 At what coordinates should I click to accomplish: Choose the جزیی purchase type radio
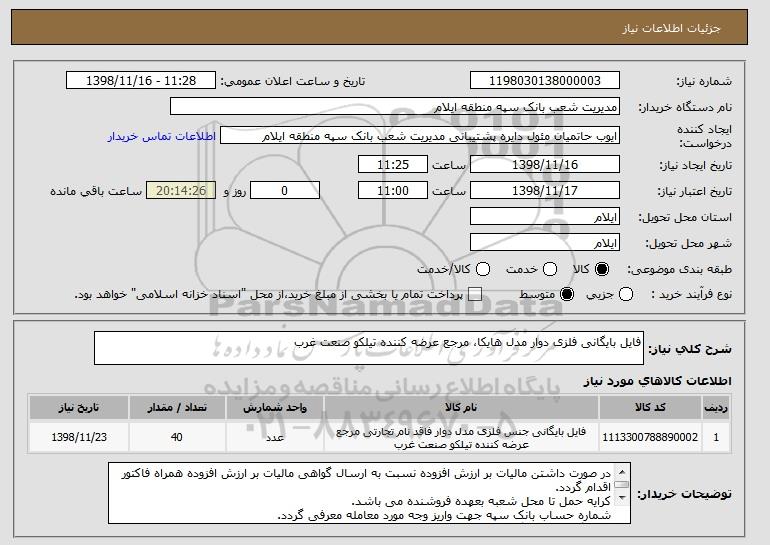(x=626, y=294)
